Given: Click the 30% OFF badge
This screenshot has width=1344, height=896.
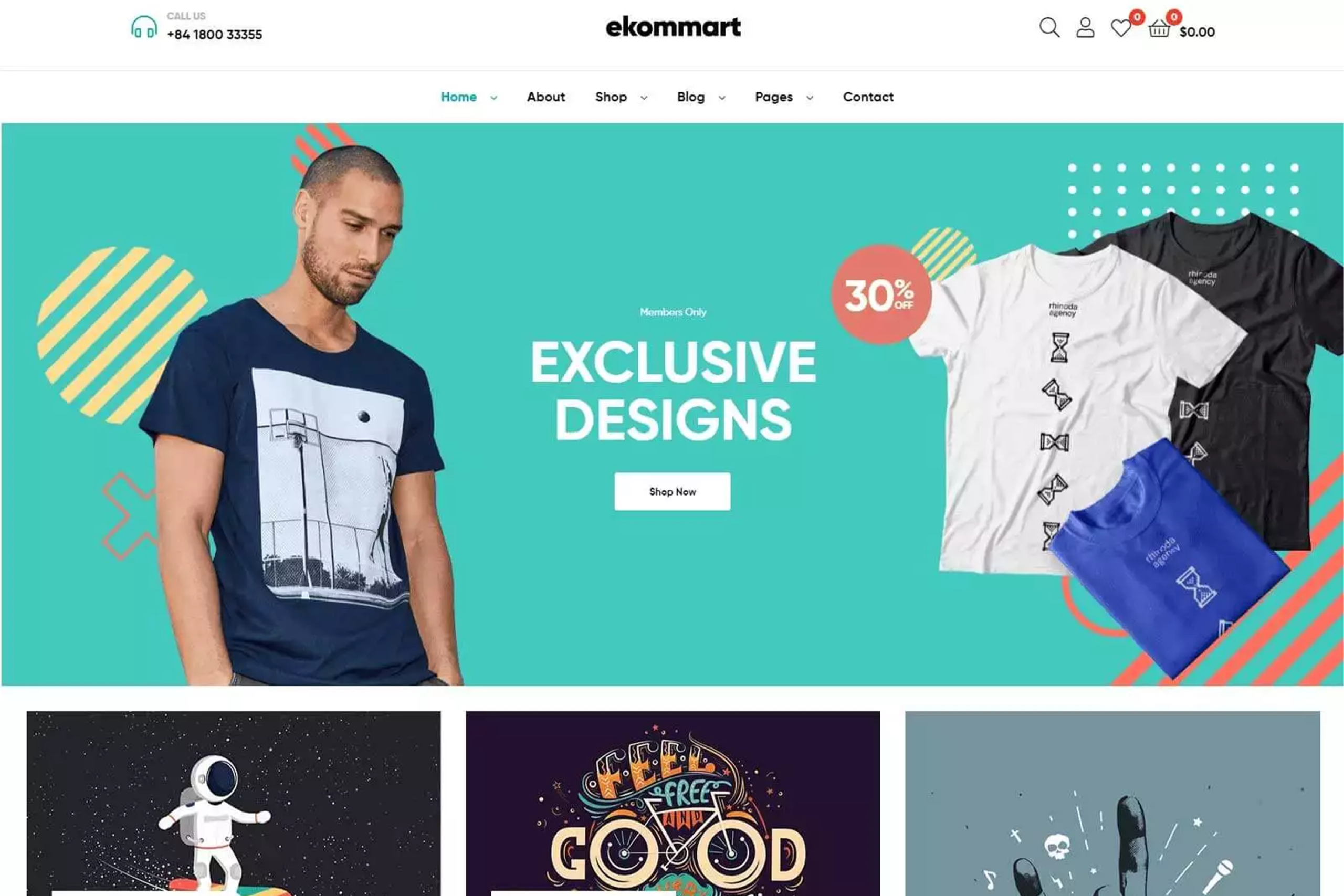Looking at the screenshot, I should [x=881, y=294].
